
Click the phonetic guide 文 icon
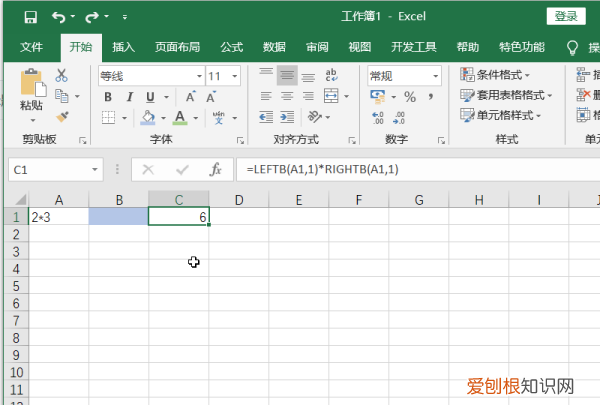click(x=218, y=118)
